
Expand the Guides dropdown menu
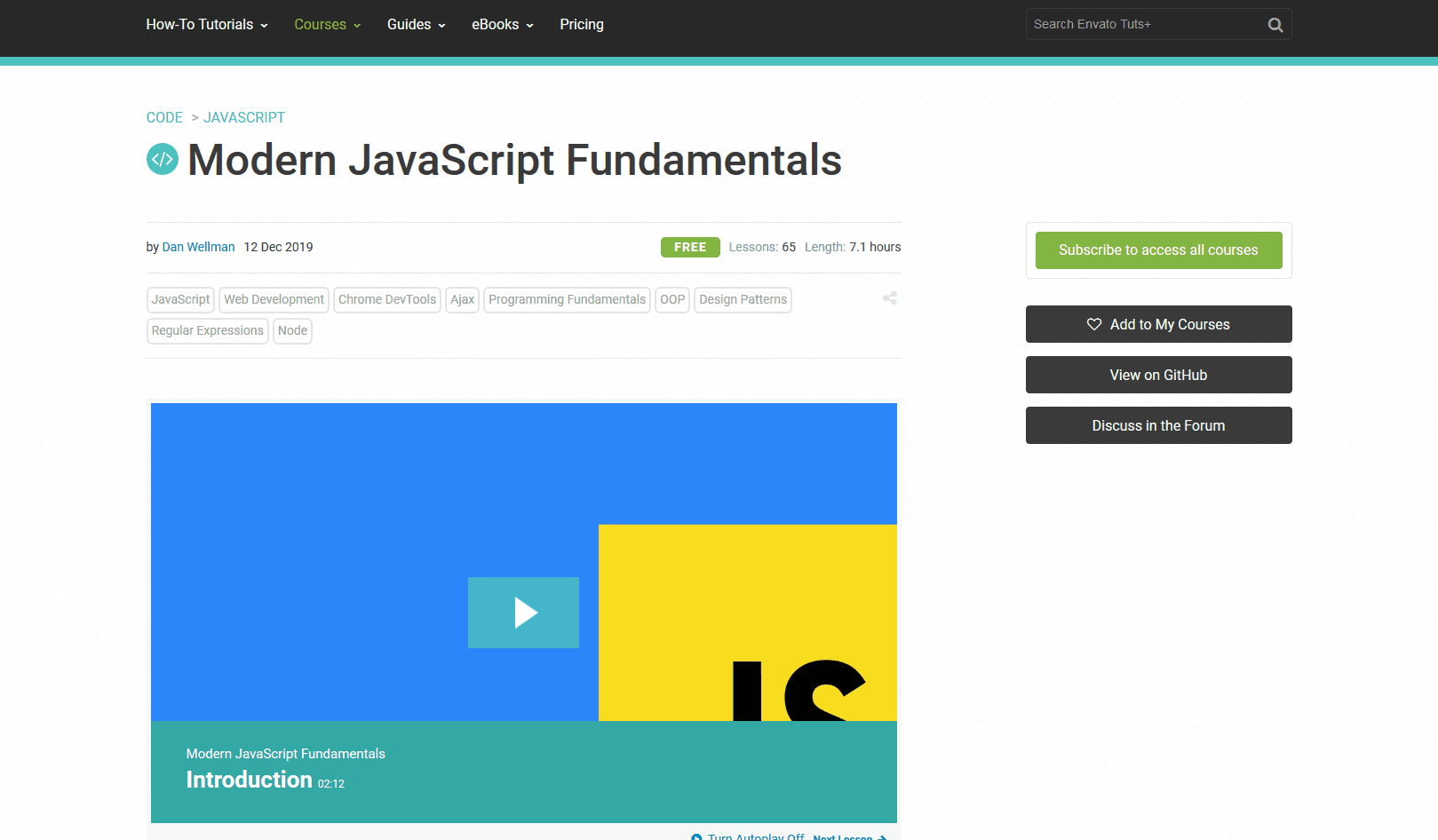tap(410, 24)
